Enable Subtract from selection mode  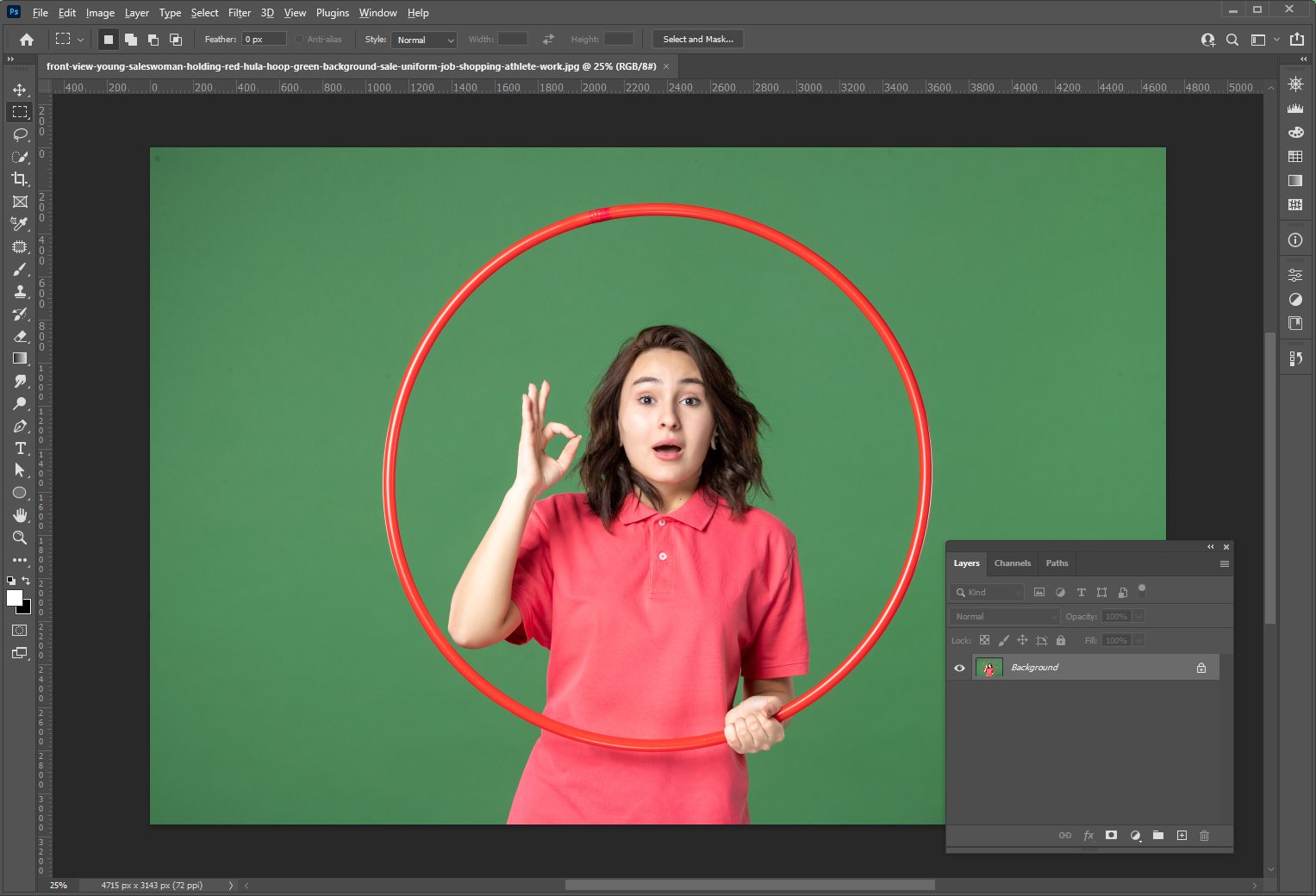pos(153,40)
